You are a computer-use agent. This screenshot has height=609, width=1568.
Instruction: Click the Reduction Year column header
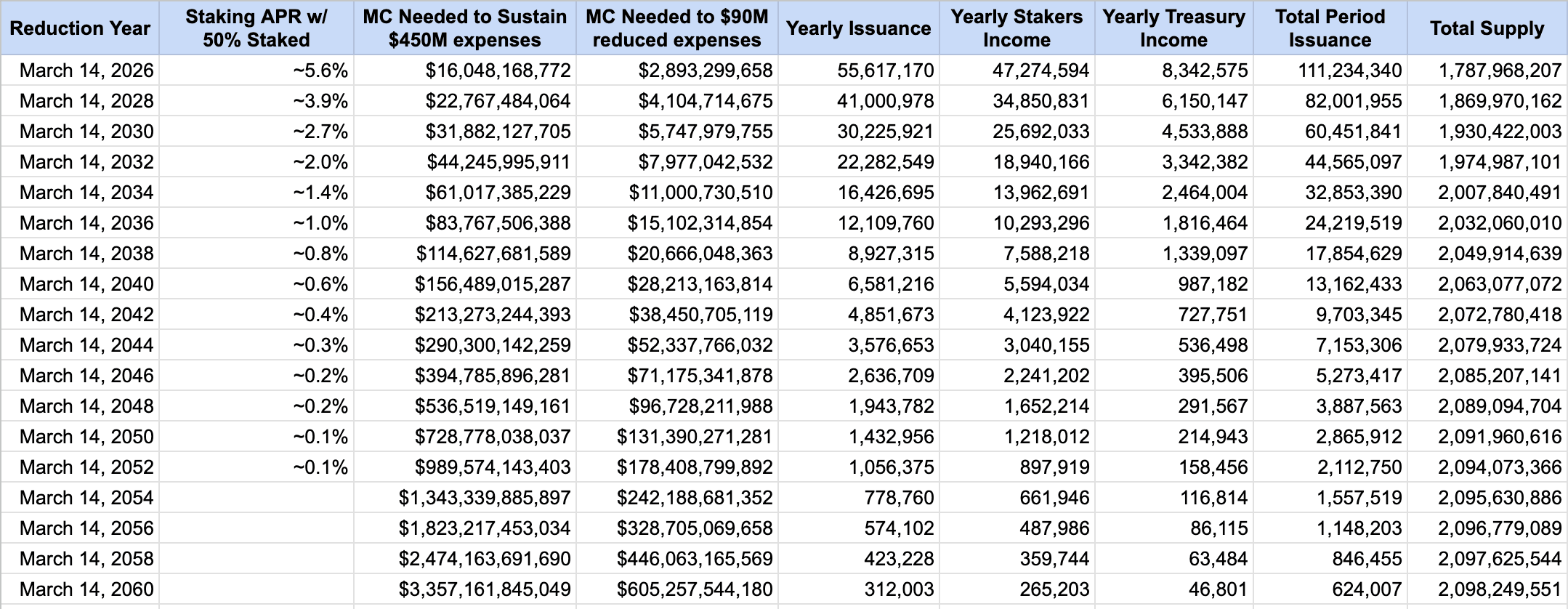coord(80,28)
